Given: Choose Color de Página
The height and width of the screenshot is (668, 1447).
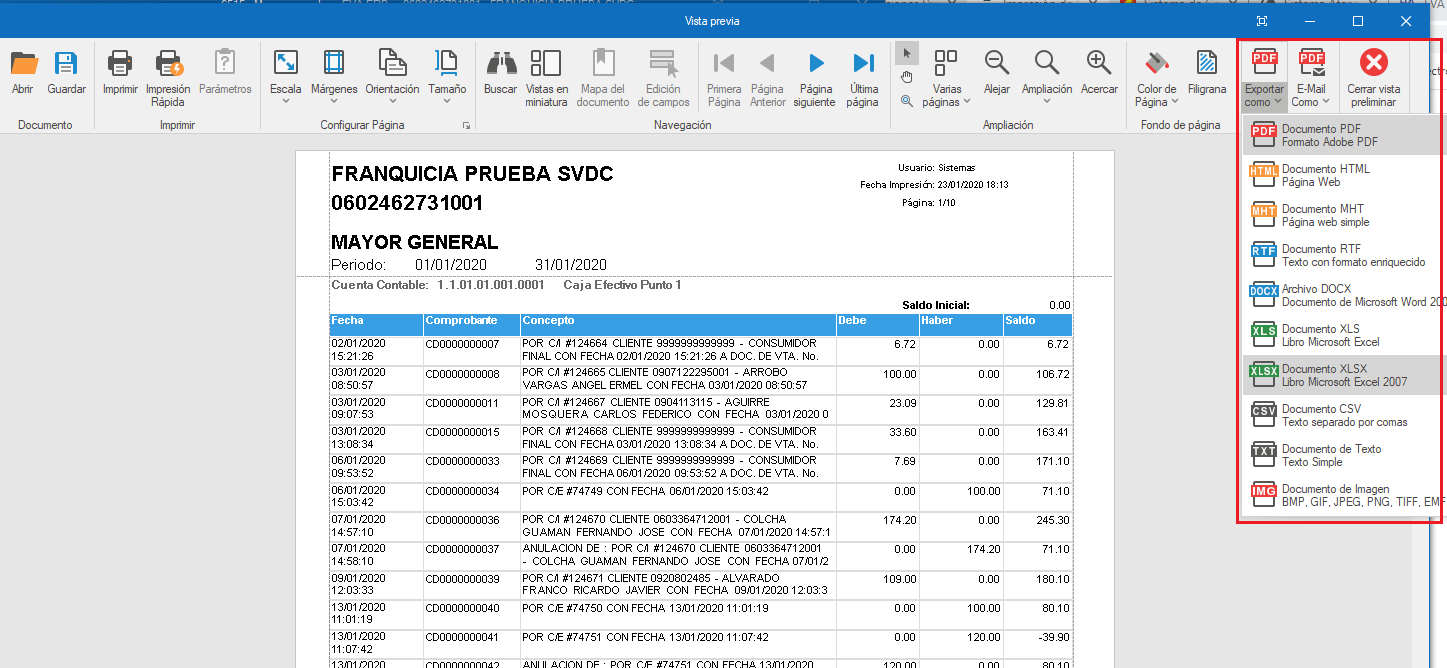Looking at the screenshot, I should [x=1156, y=78].
